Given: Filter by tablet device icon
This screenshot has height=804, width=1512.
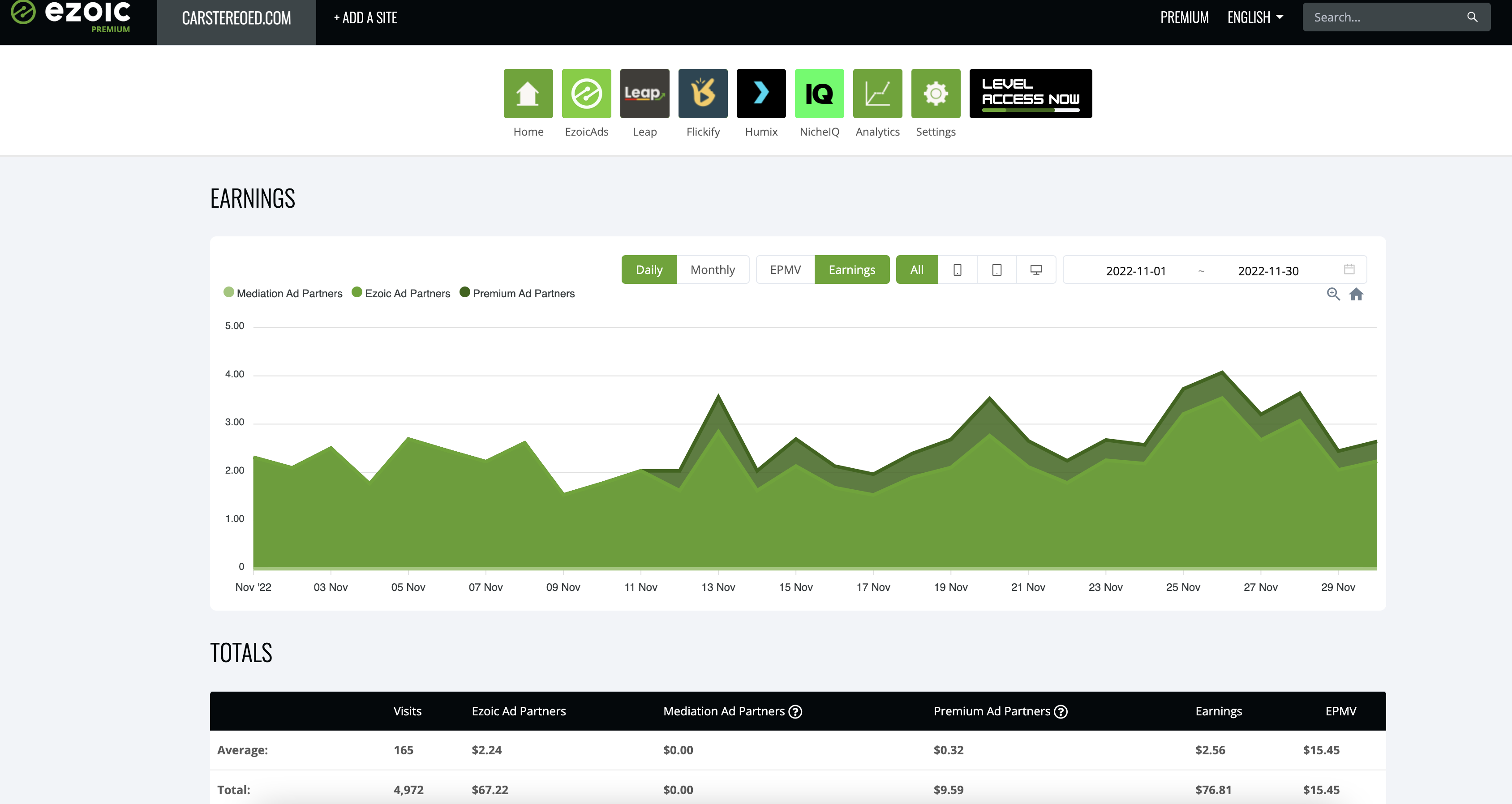Looking at the screenshot, I should tap(996, 269).
